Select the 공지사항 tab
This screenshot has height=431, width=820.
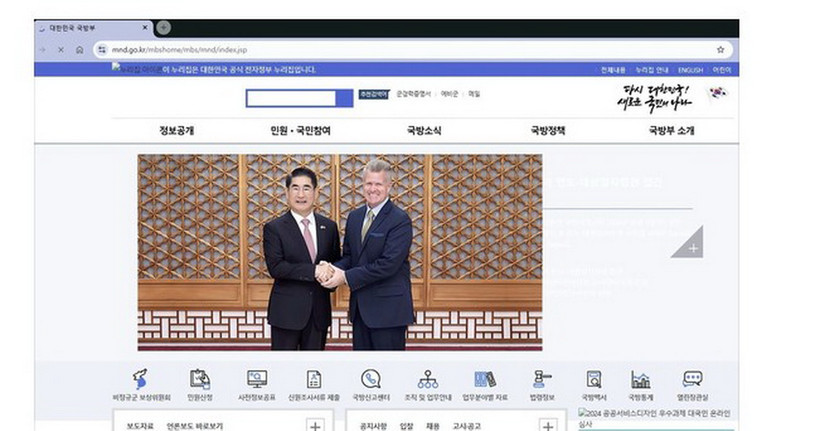click(x=373, y=426)
